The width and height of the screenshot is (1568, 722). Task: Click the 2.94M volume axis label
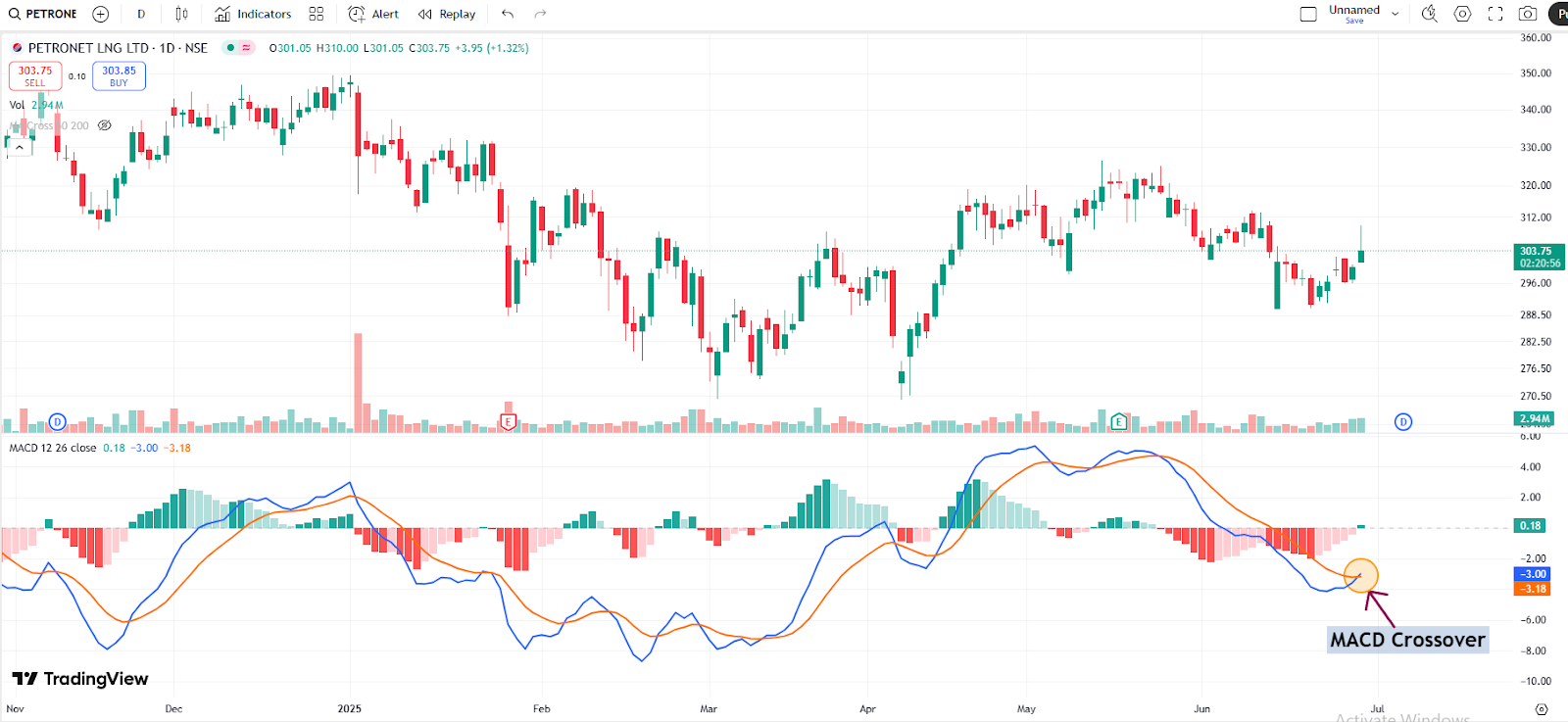click(1535, 419)
